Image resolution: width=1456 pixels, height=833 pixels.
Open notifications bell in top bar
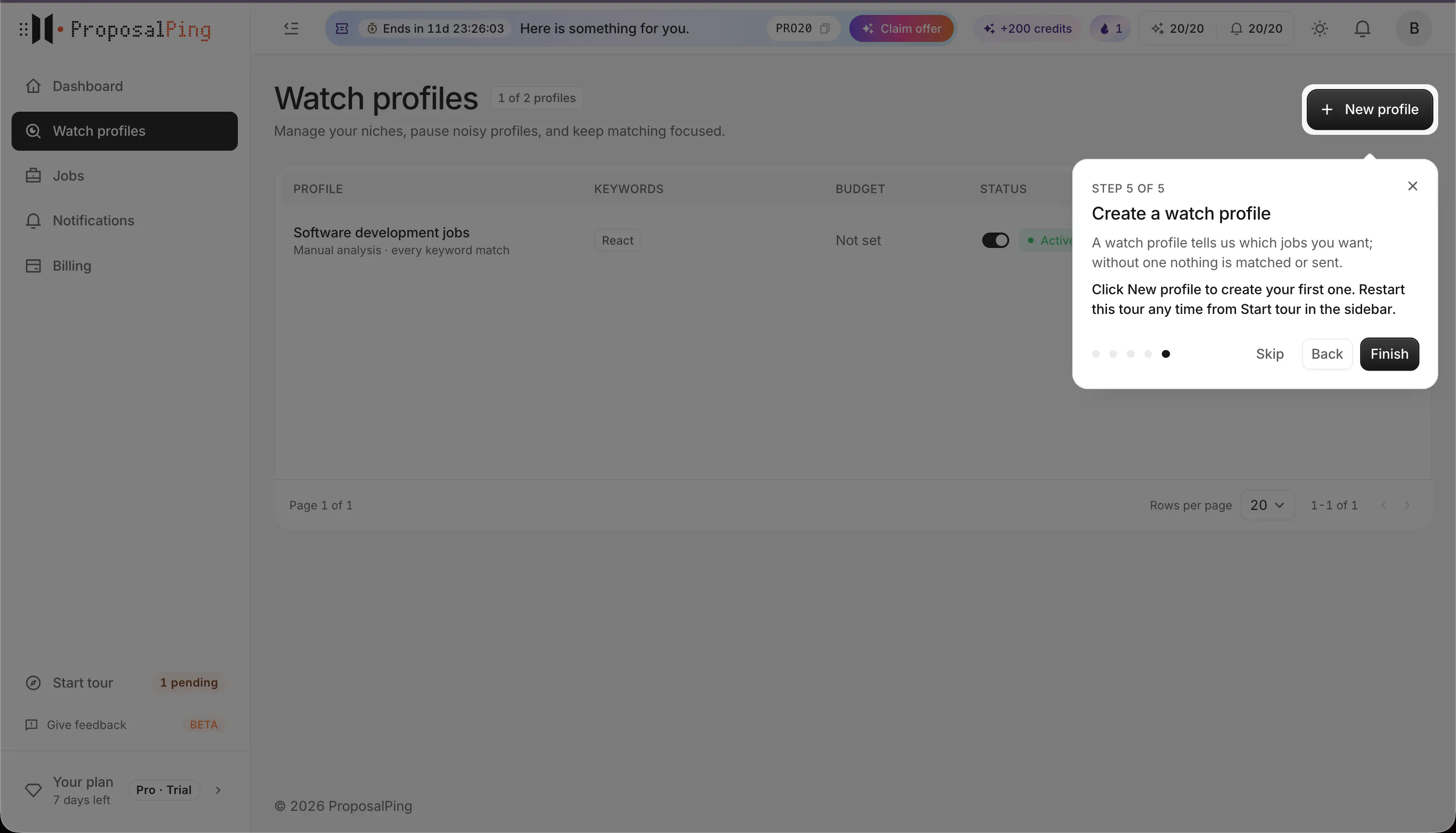[x=1362, y=28]
